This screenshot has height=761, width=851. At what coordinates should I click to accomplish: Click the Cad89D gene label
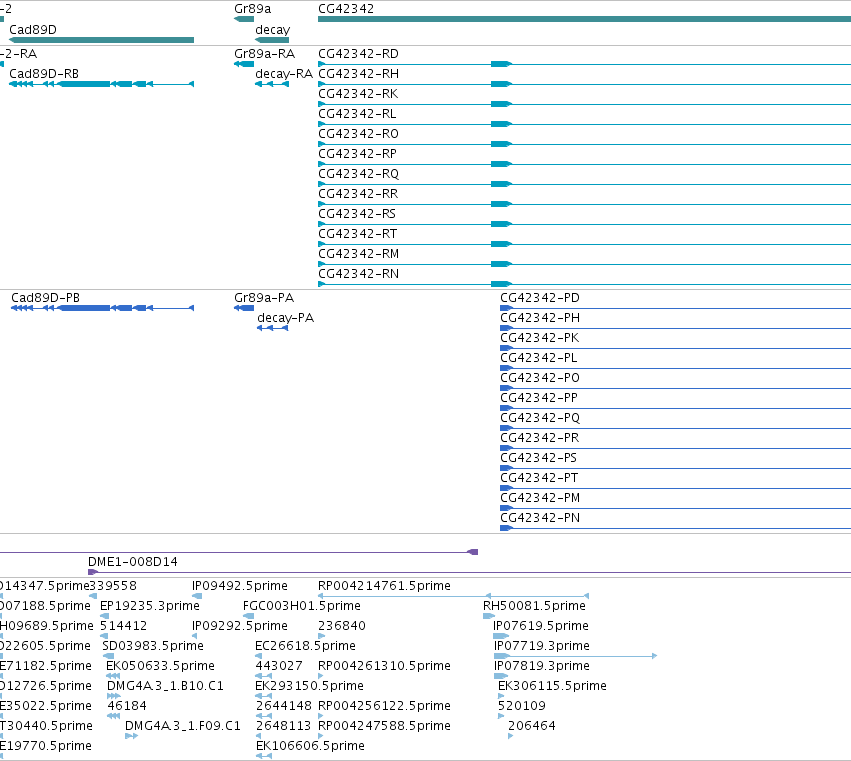coord(33,30)
